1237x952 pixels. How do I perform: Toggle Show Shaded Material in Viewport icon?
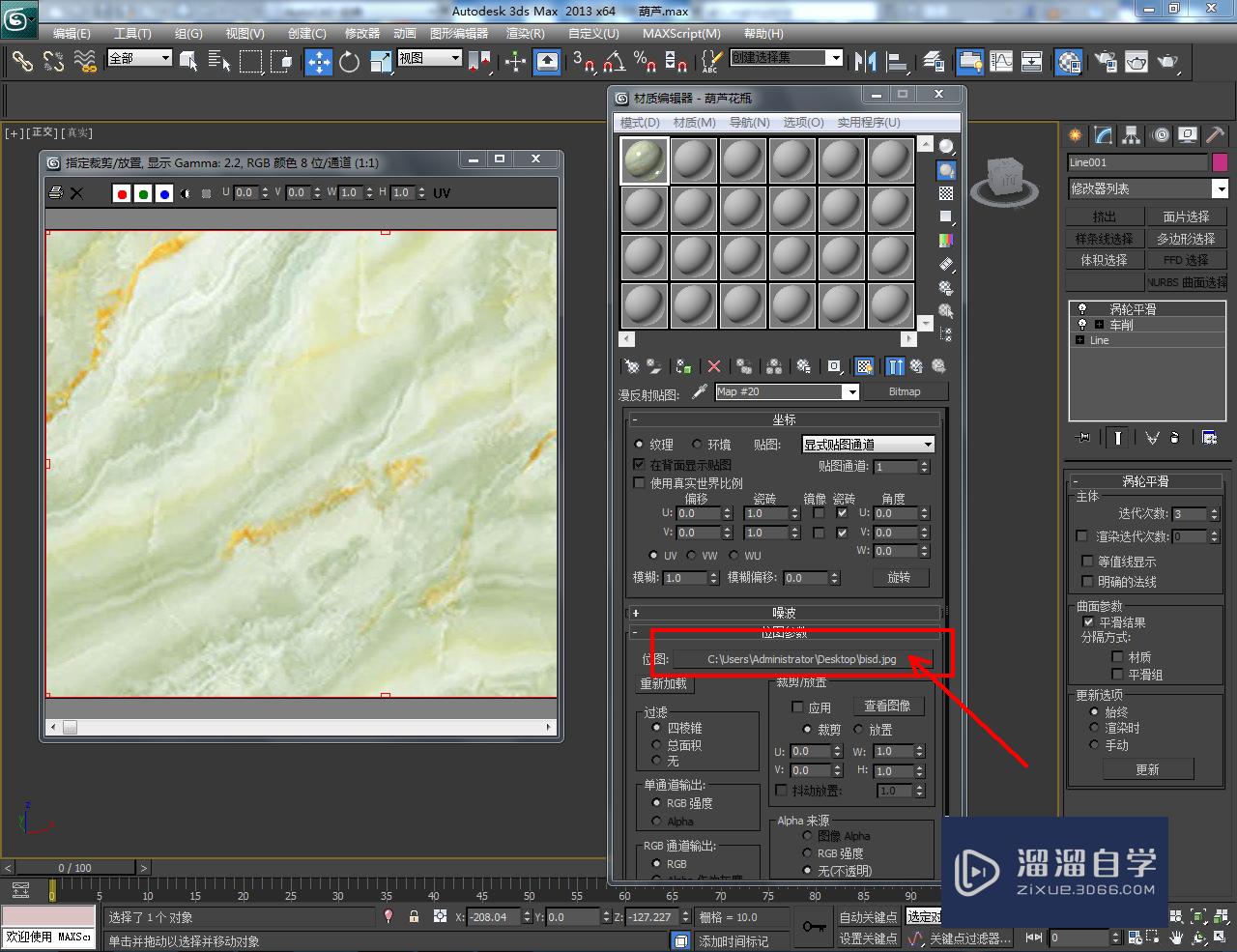tap(864, 366)
